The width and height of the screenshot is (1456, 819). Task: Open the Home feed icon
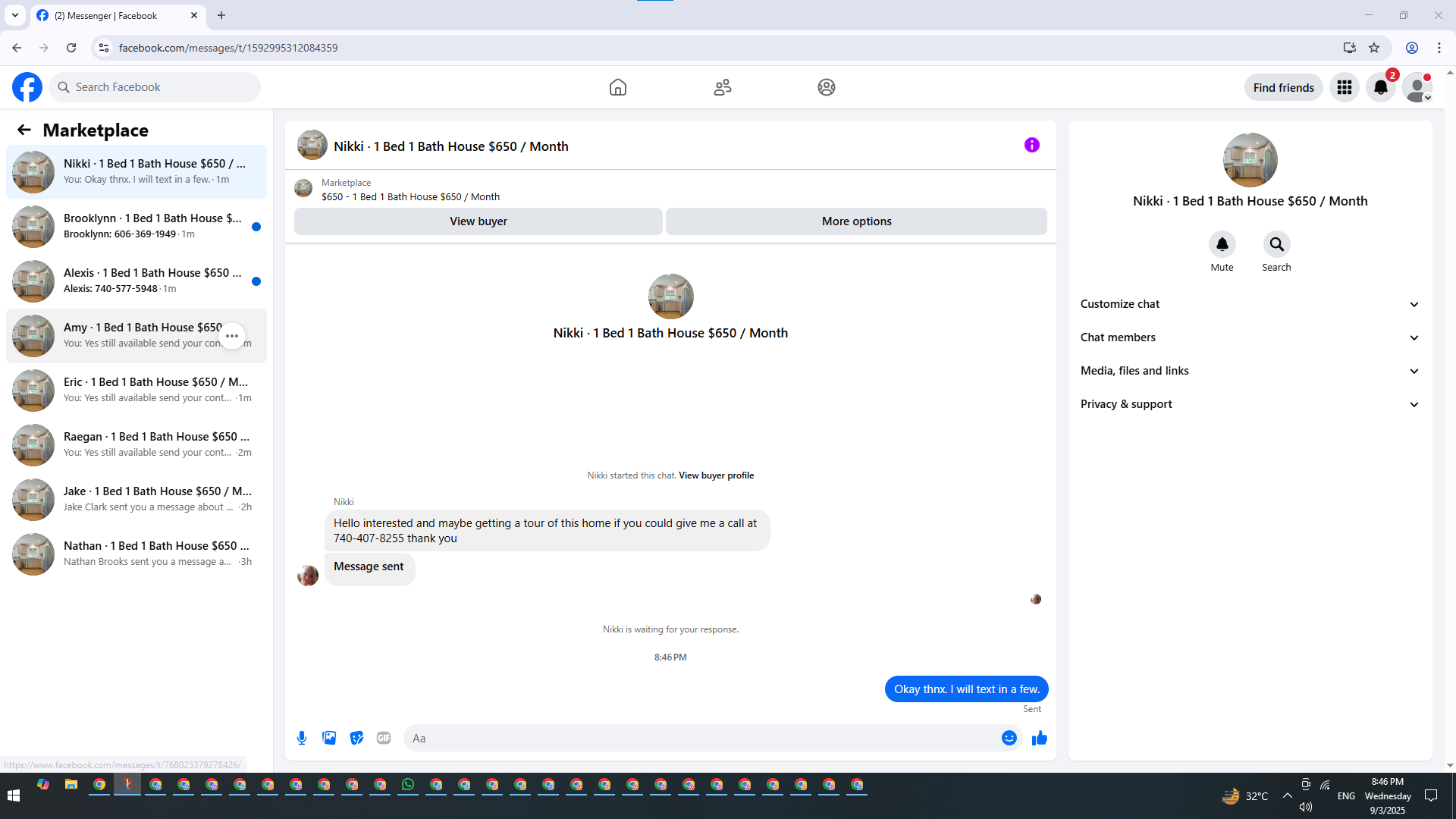pyautogui.click(x=618, y=87)
